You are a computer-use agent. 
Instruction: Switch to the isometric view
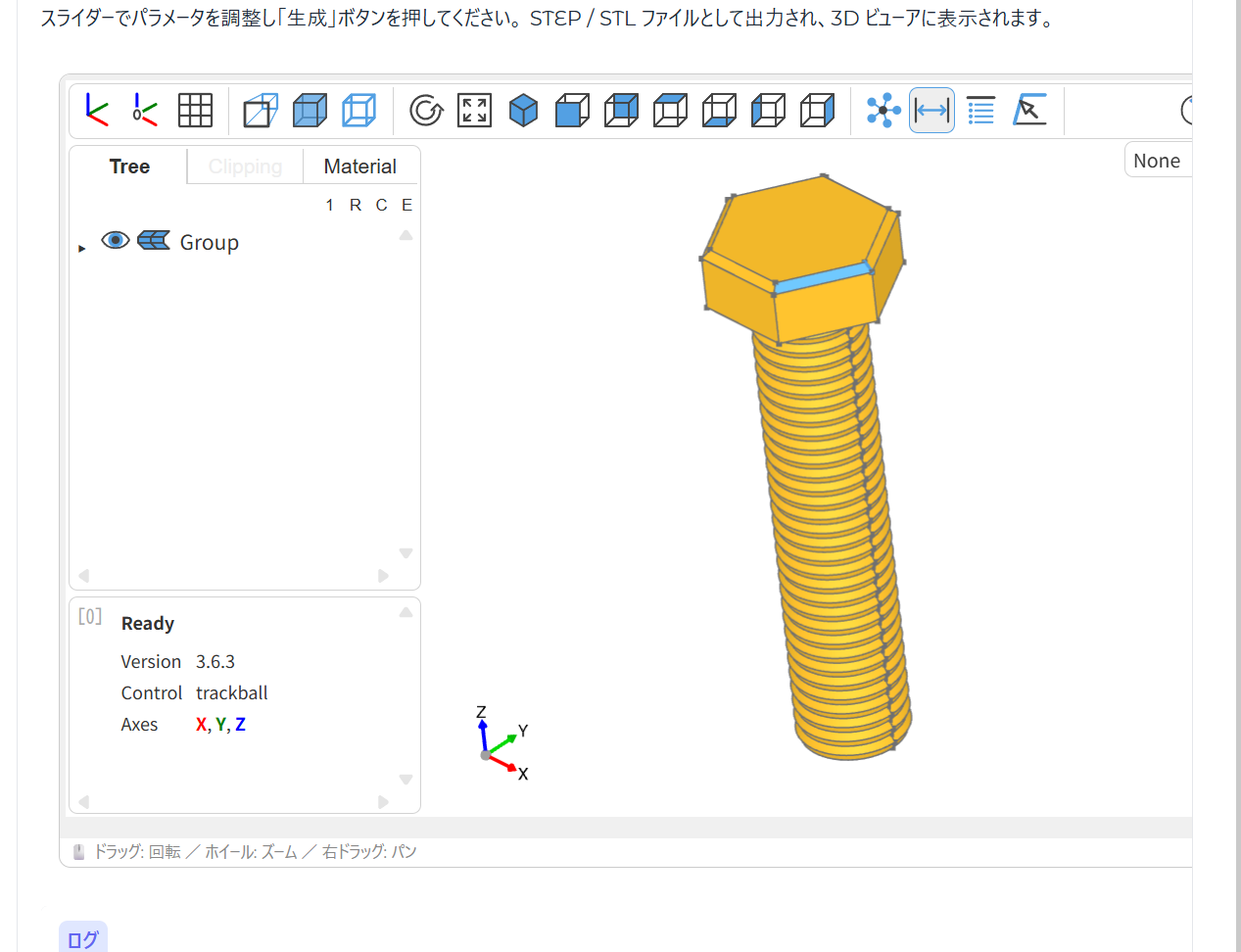coord(524,110)
